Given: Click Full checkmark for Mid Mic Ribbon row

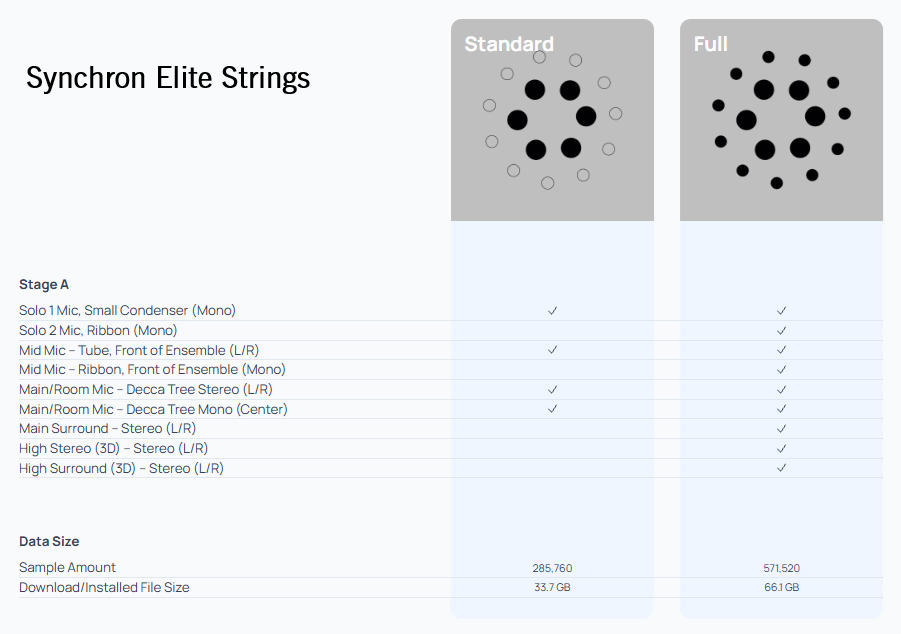Looking at the screenshot, I should click(781, 370).
